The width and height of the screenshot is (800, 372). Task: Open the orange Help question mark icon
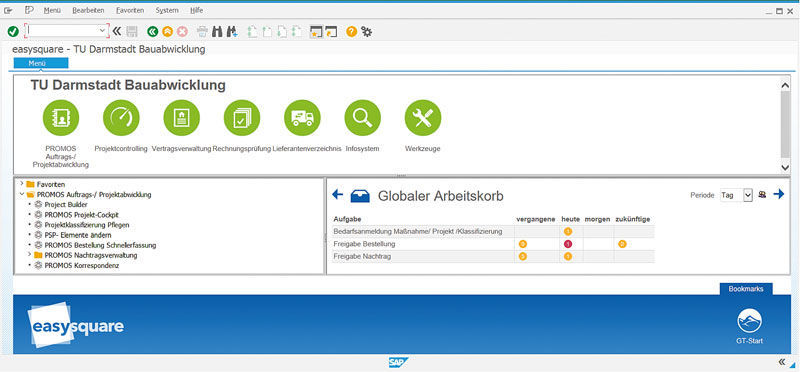[x=351, y=32]
